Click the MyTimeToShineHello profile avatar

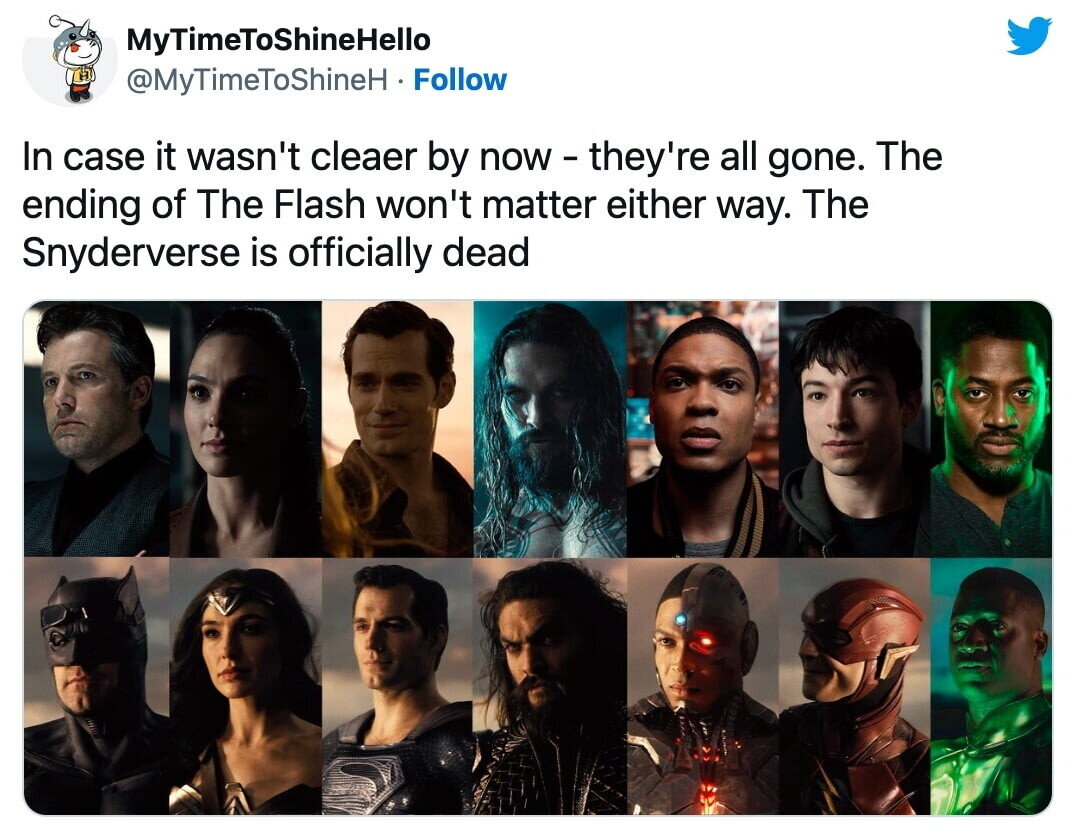(x=70, y=60)
